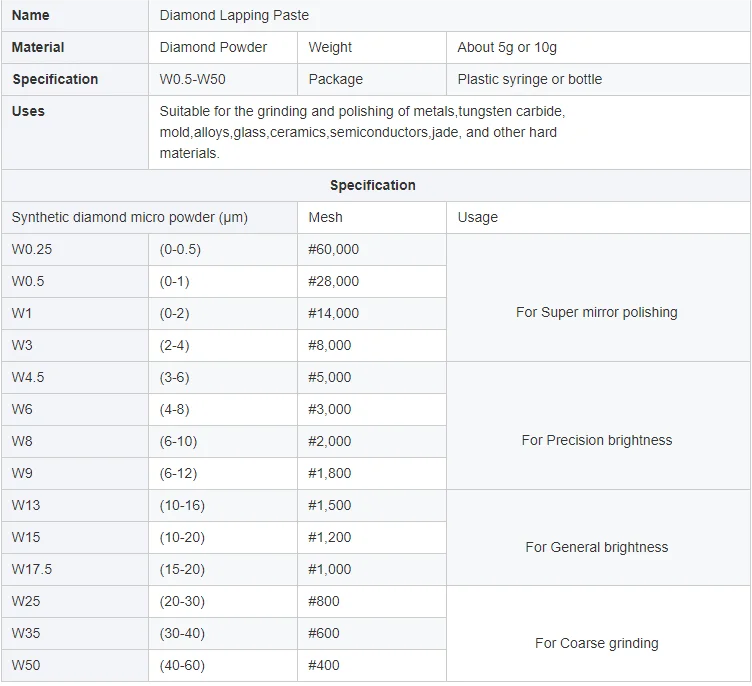Click the For Coarse grinding cell
Viewport: 752px width, 686px height.
(x=596, y=643)
